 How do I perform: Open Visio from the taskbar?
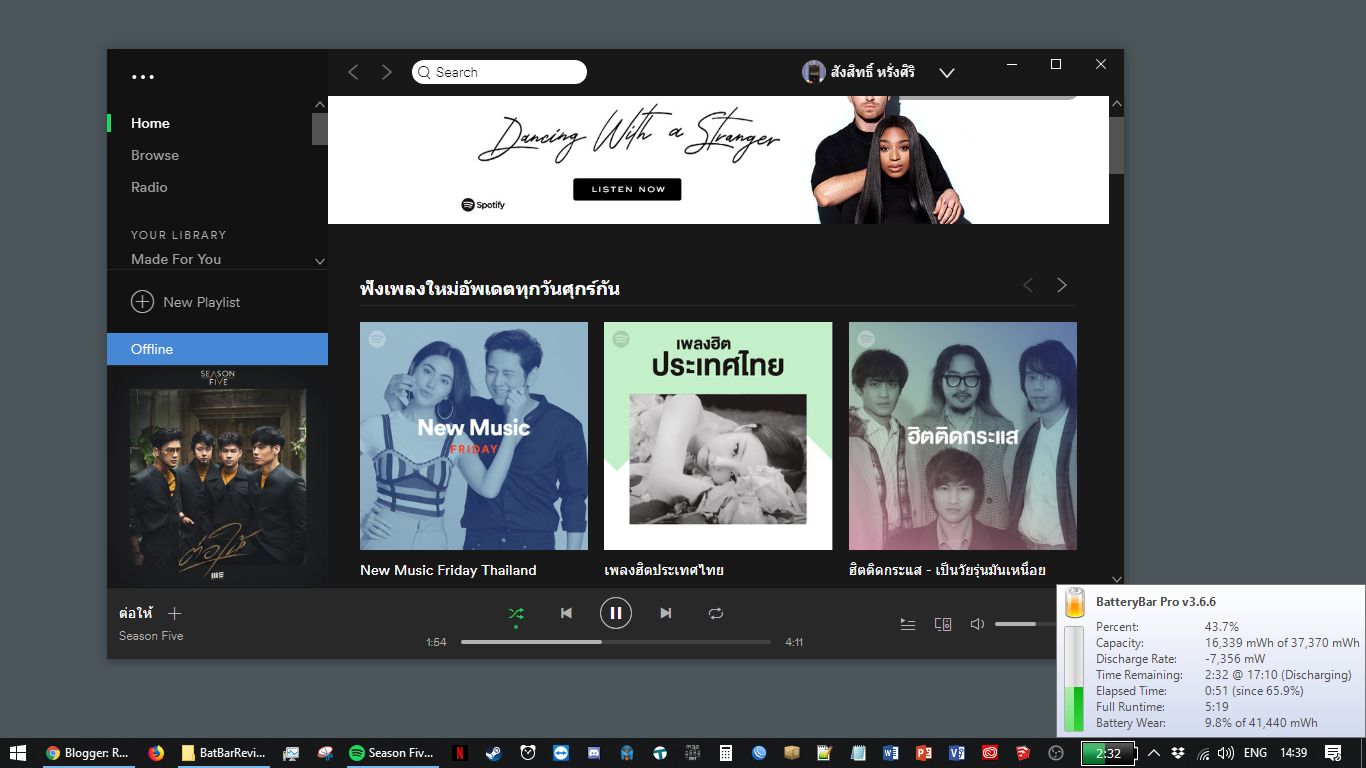957,753
